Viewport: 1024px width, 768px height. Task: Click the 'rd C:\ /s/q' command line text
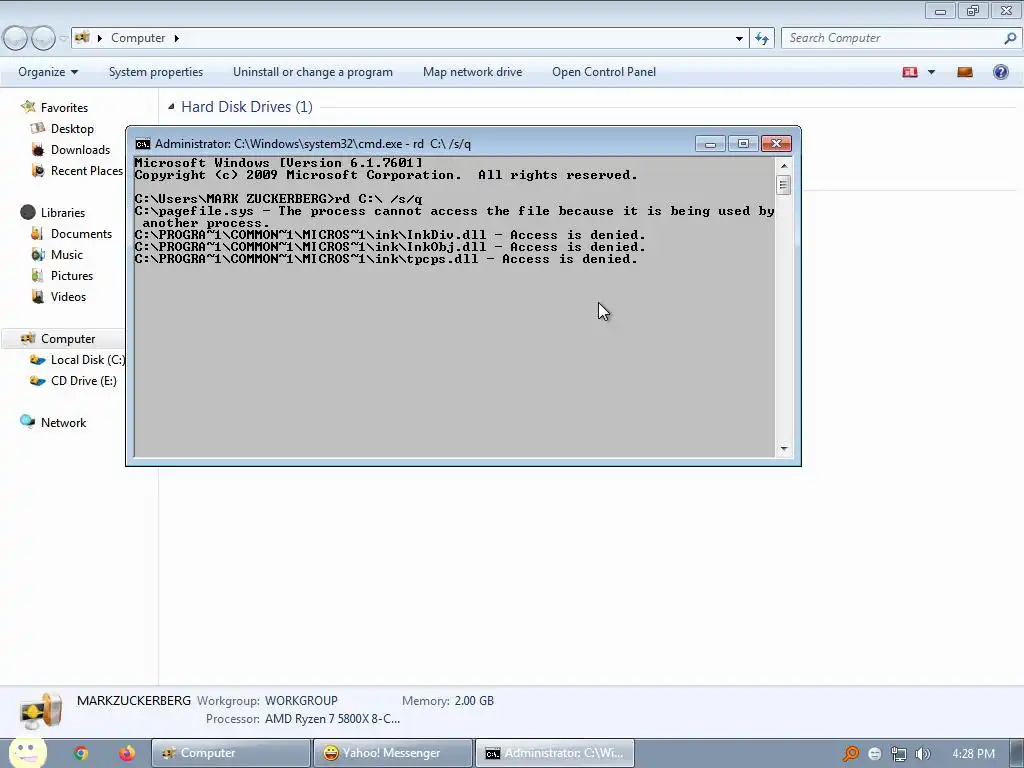coord(379,199)
